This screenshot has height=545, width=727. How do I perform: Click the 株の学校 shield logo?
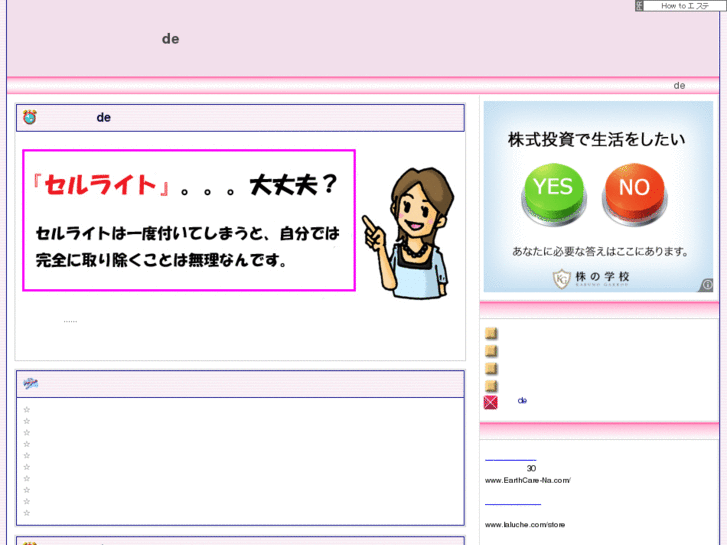click(x=561, y=278)
